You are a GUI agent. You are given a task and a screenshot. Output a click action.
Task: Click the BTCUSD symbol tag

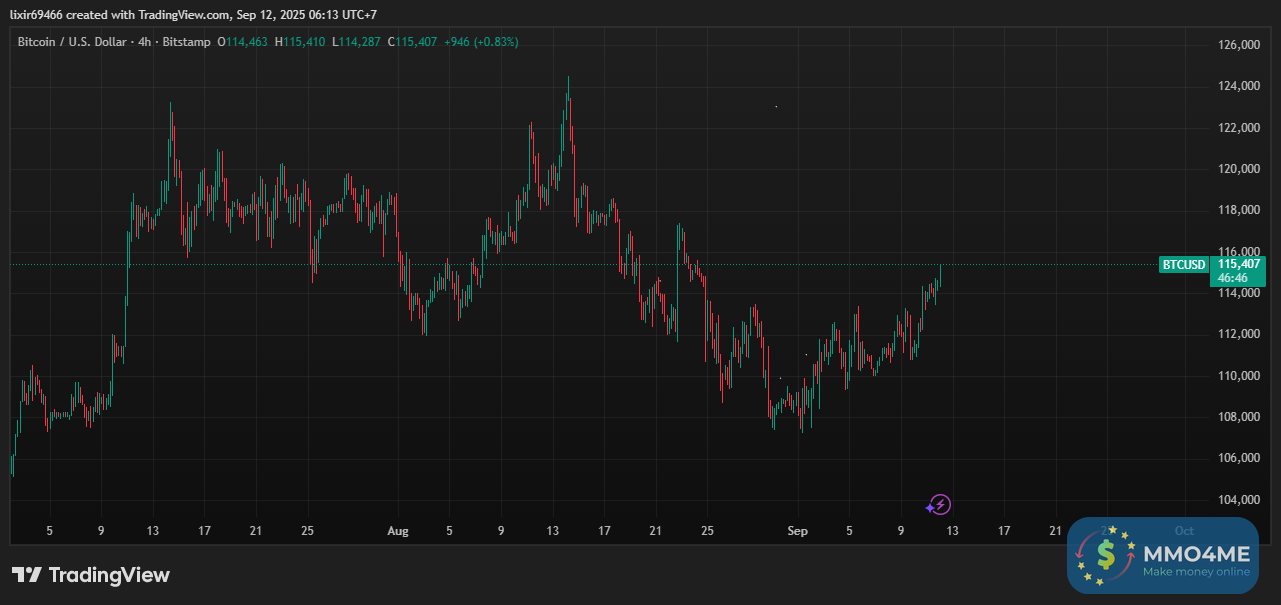[x=1182, y=265]
